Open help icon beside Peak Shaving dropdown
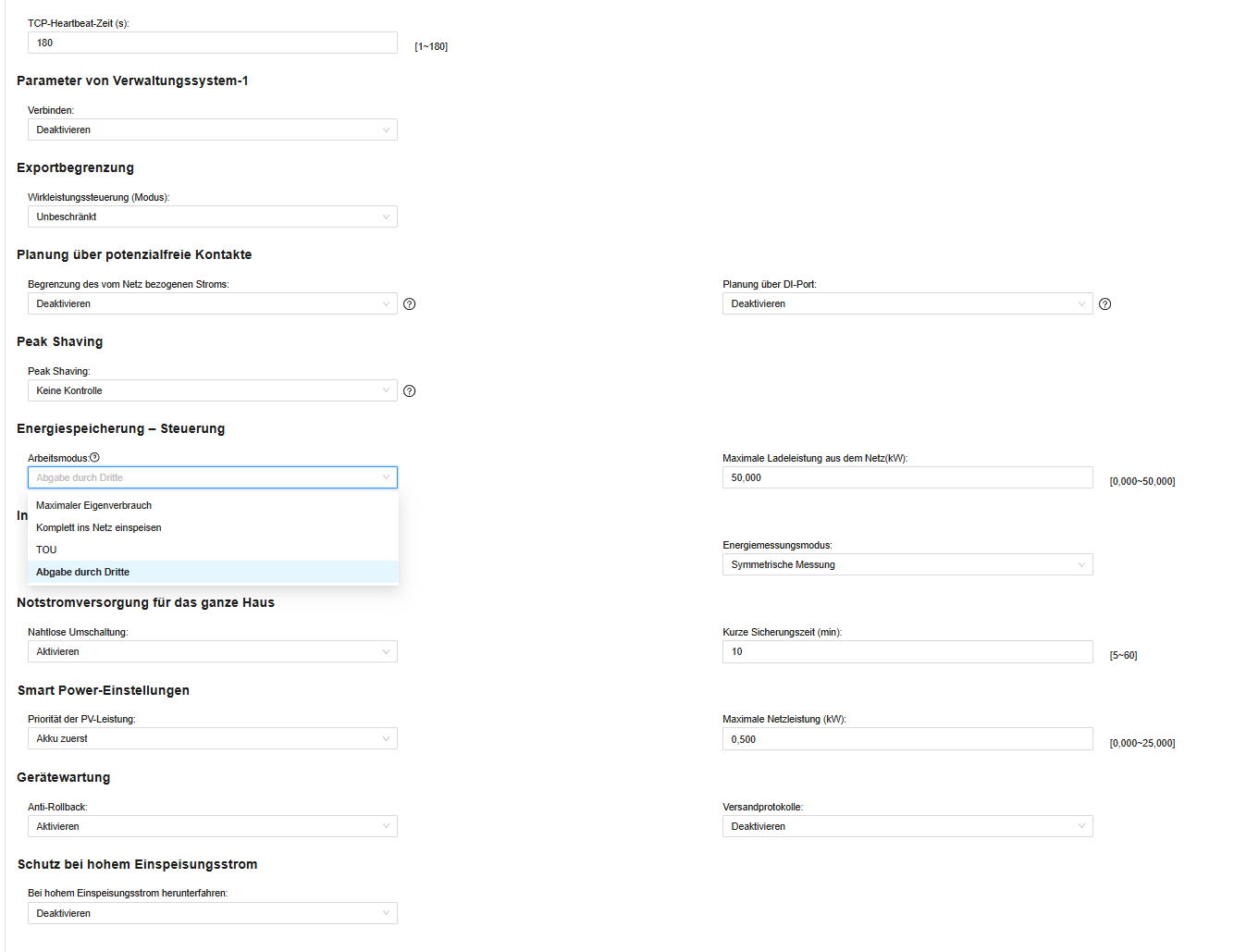The image size is (1234, 952). [410, 391]
